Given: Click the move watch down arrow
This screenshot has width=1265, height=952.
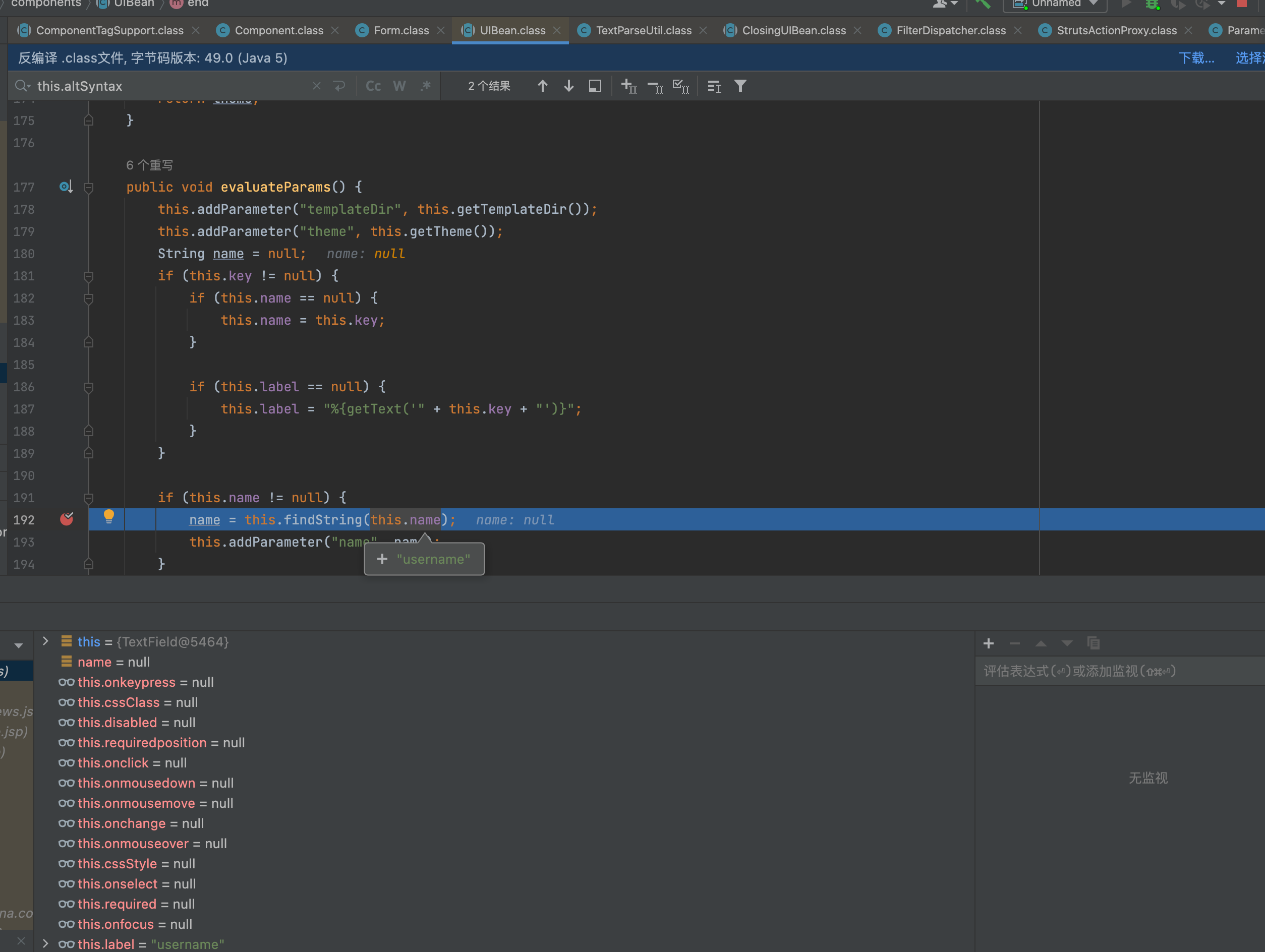Looking at the screenshot, I should tap(1067, 643).
